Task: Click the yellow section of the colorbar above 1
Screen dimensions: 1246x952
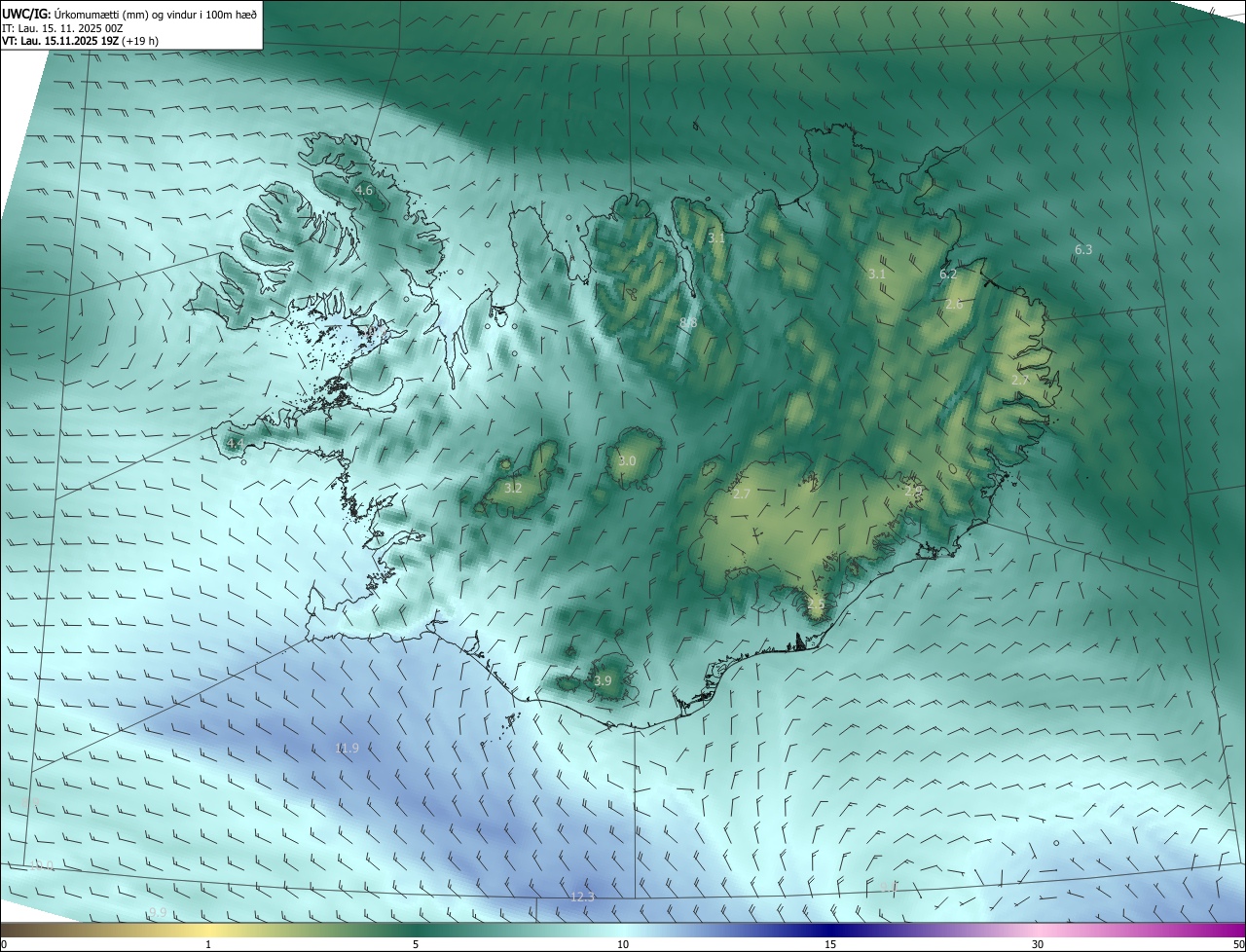Action: [x=208, y=930]
